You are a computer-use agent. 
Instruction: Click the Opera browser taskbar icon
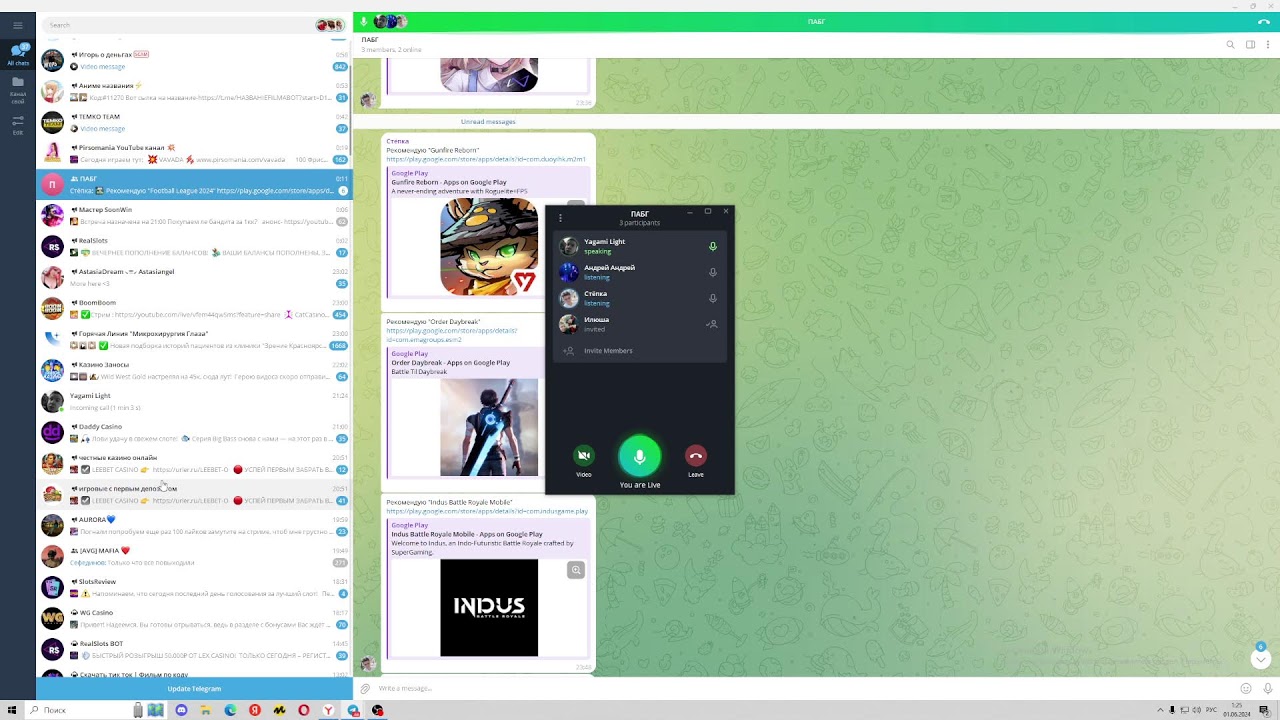click(304, 710)
